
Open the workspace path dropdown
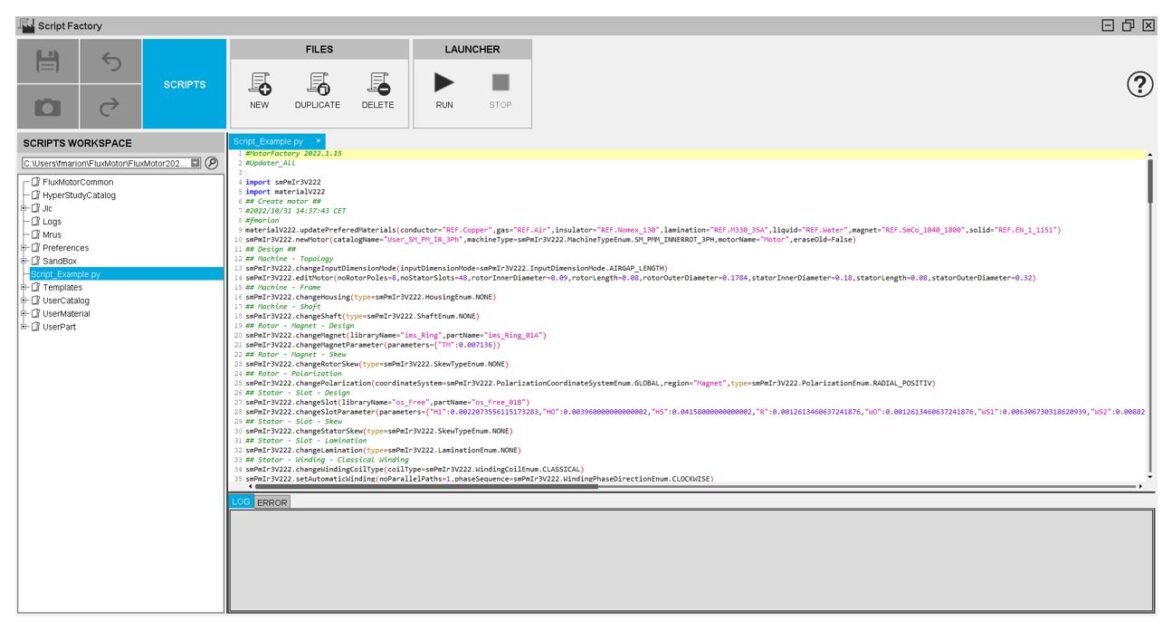point(196,163)
